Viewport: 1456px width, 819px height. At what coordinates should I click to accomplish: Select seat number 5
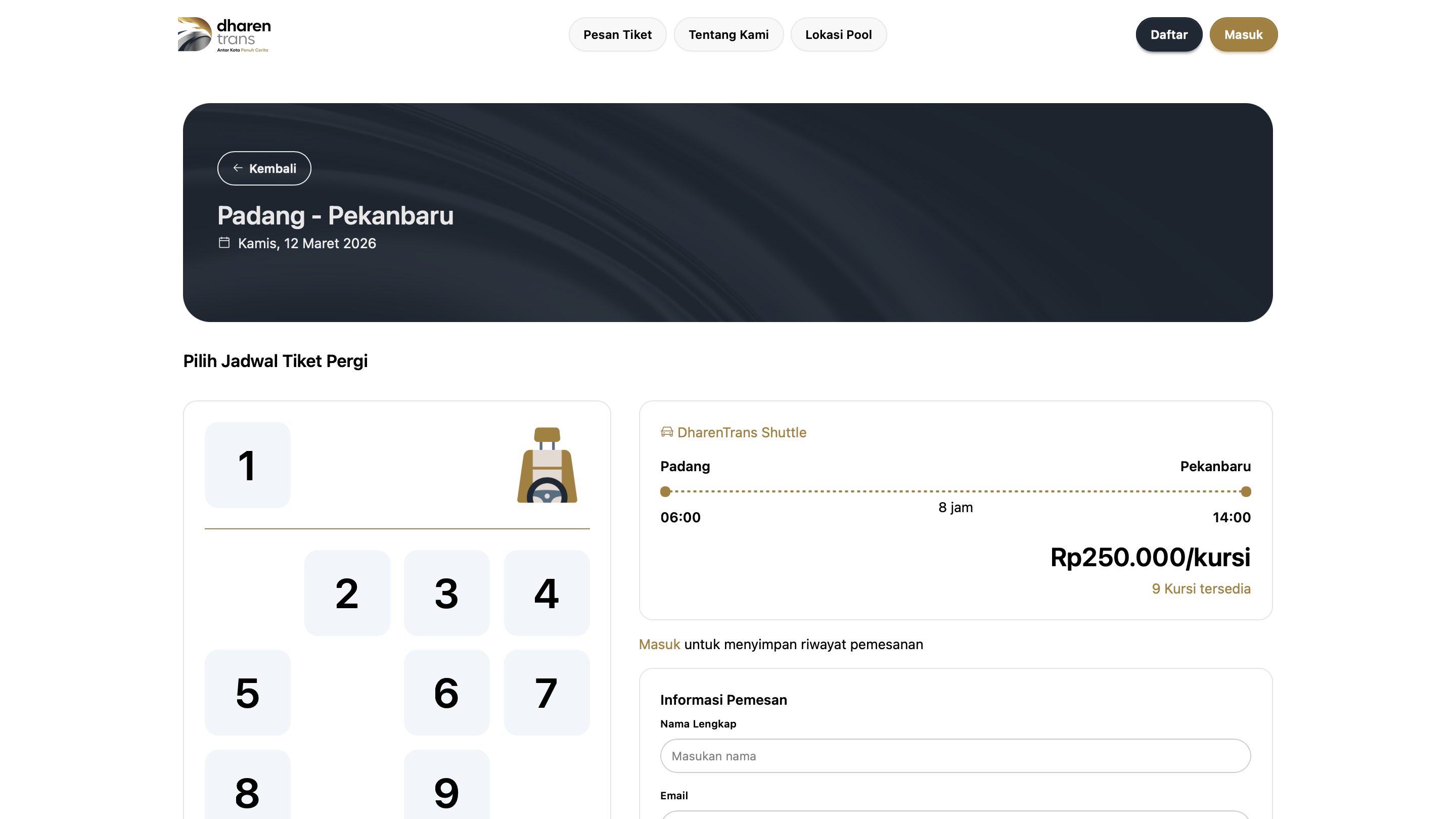tap(247, 693)
